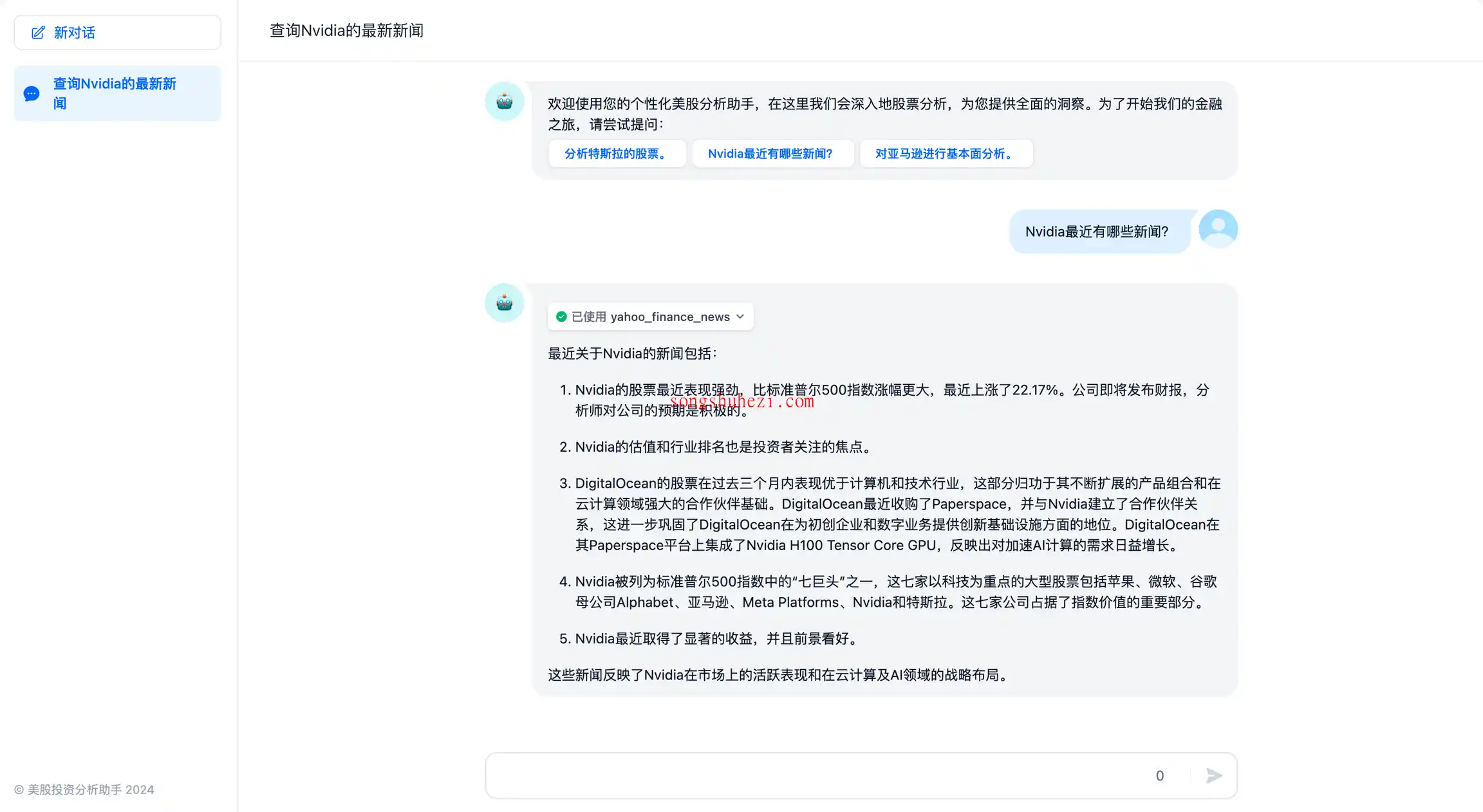Click news item 2 about Nvidia的估值和行业排名
Viewport: 1483px width, 812px height.
tap(723, 447)
